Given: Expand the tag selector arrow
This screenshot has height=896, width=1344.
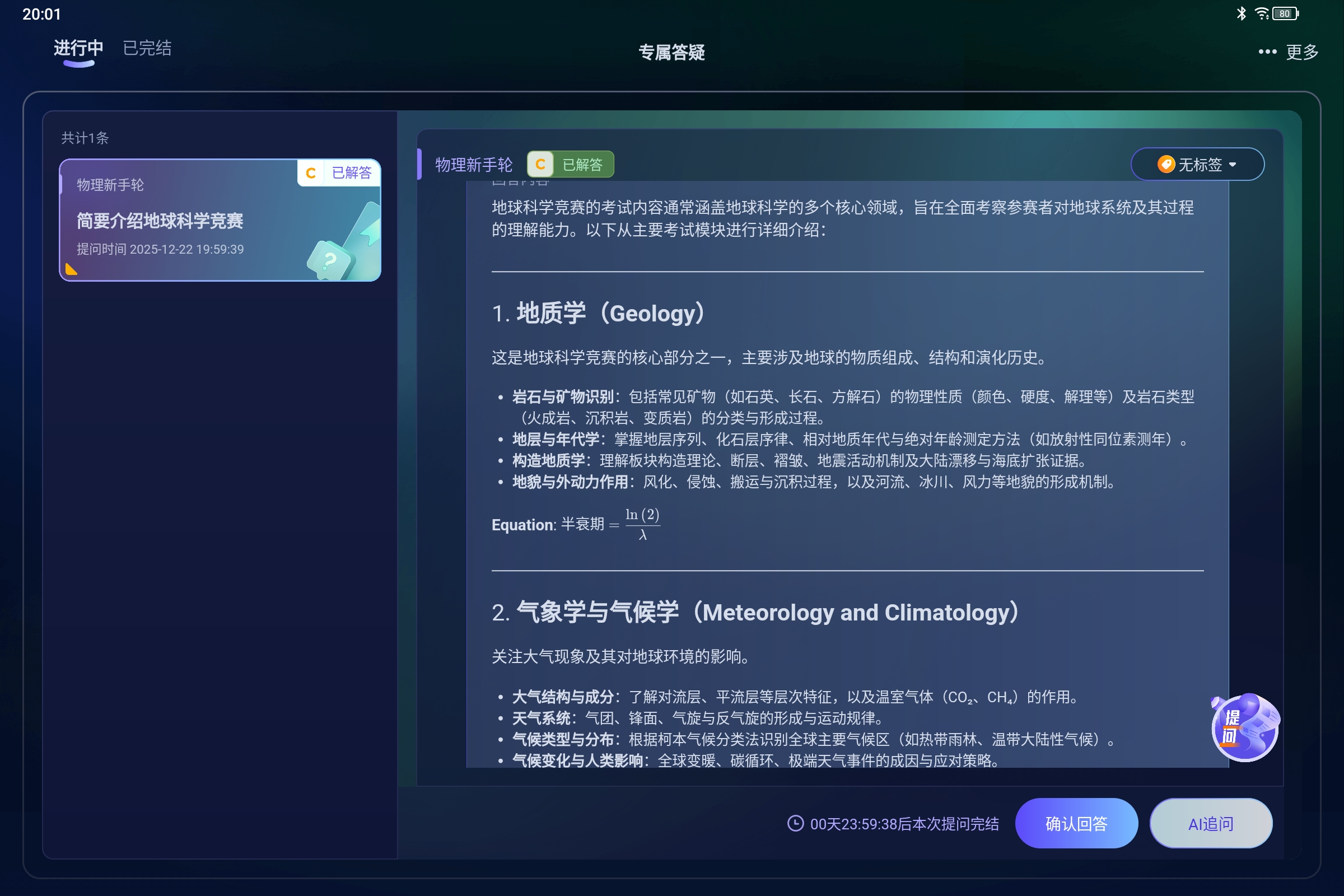Looking at the screenshot, I should (1233, 165).
